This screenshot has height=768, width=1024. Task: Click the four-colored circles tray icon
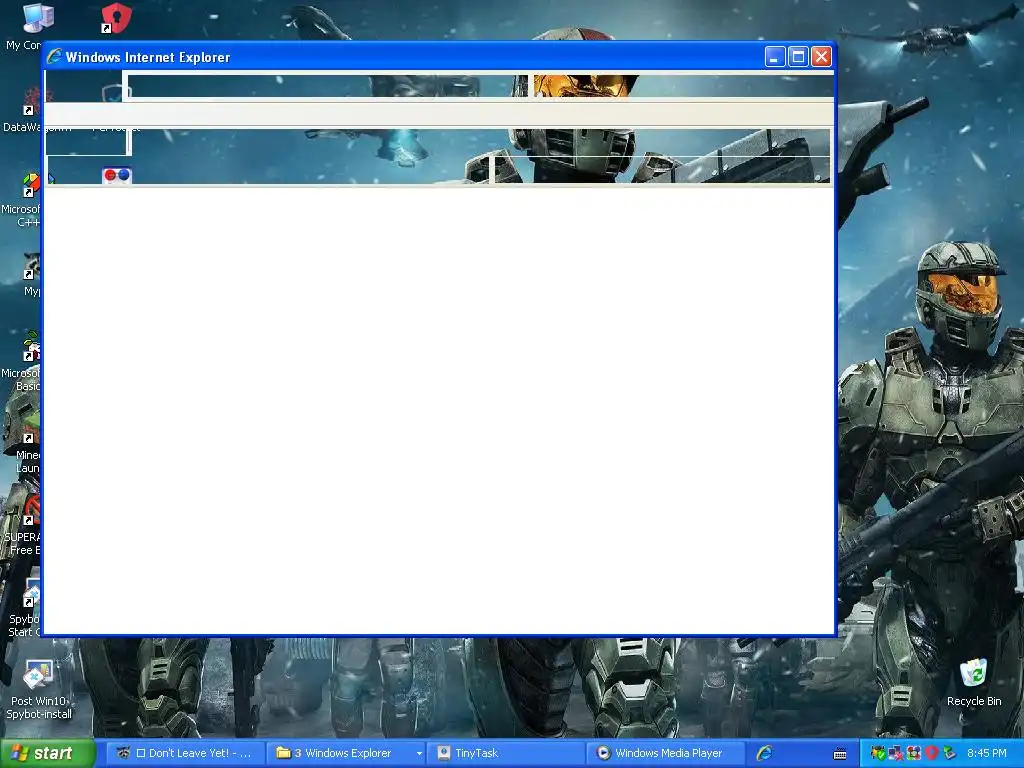[913, 754]
